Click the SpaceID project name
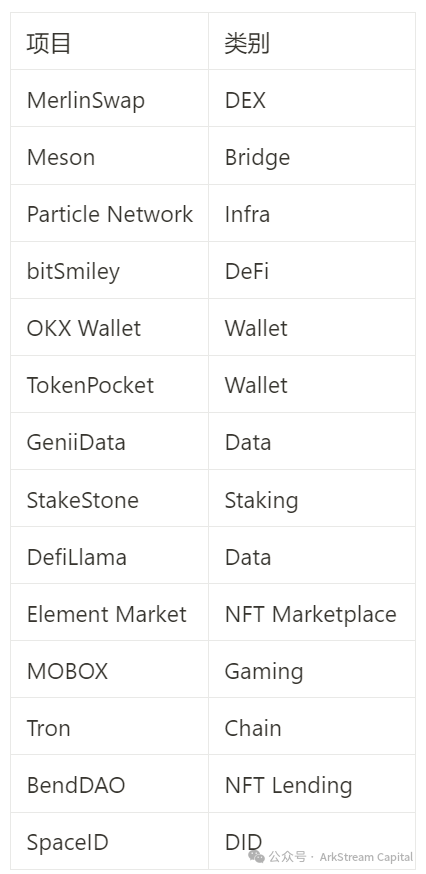This screenshot has height=874, width=426. coord(67,842)
